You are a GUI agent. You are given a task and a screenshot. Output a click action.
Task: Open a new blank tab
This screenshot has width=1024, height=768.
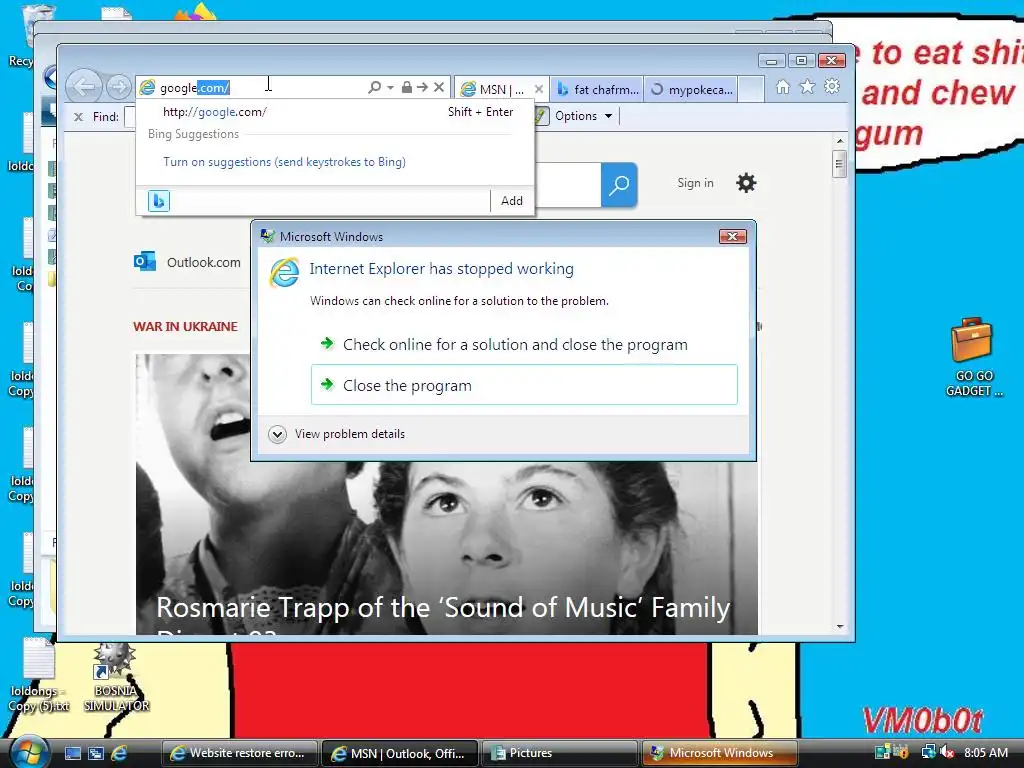(751, 89)
